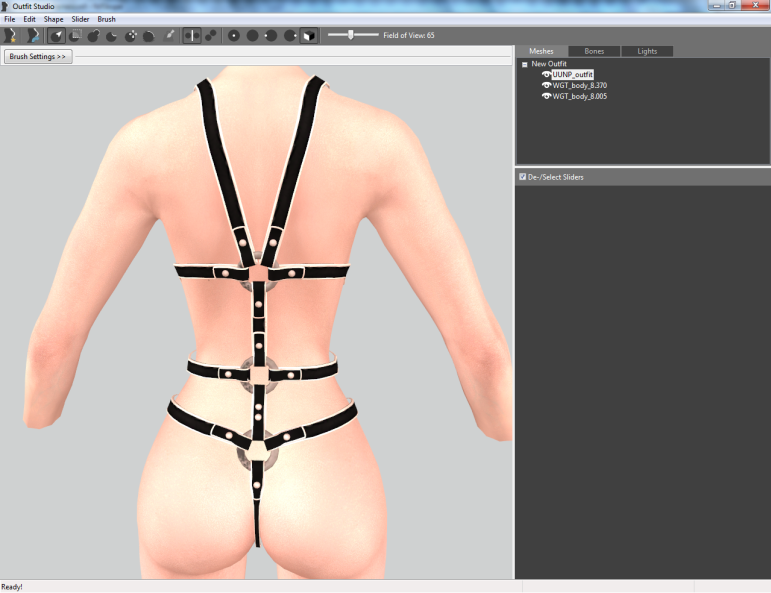
Task: Choose the Smooth brush tool
Action: pos(149,35)
